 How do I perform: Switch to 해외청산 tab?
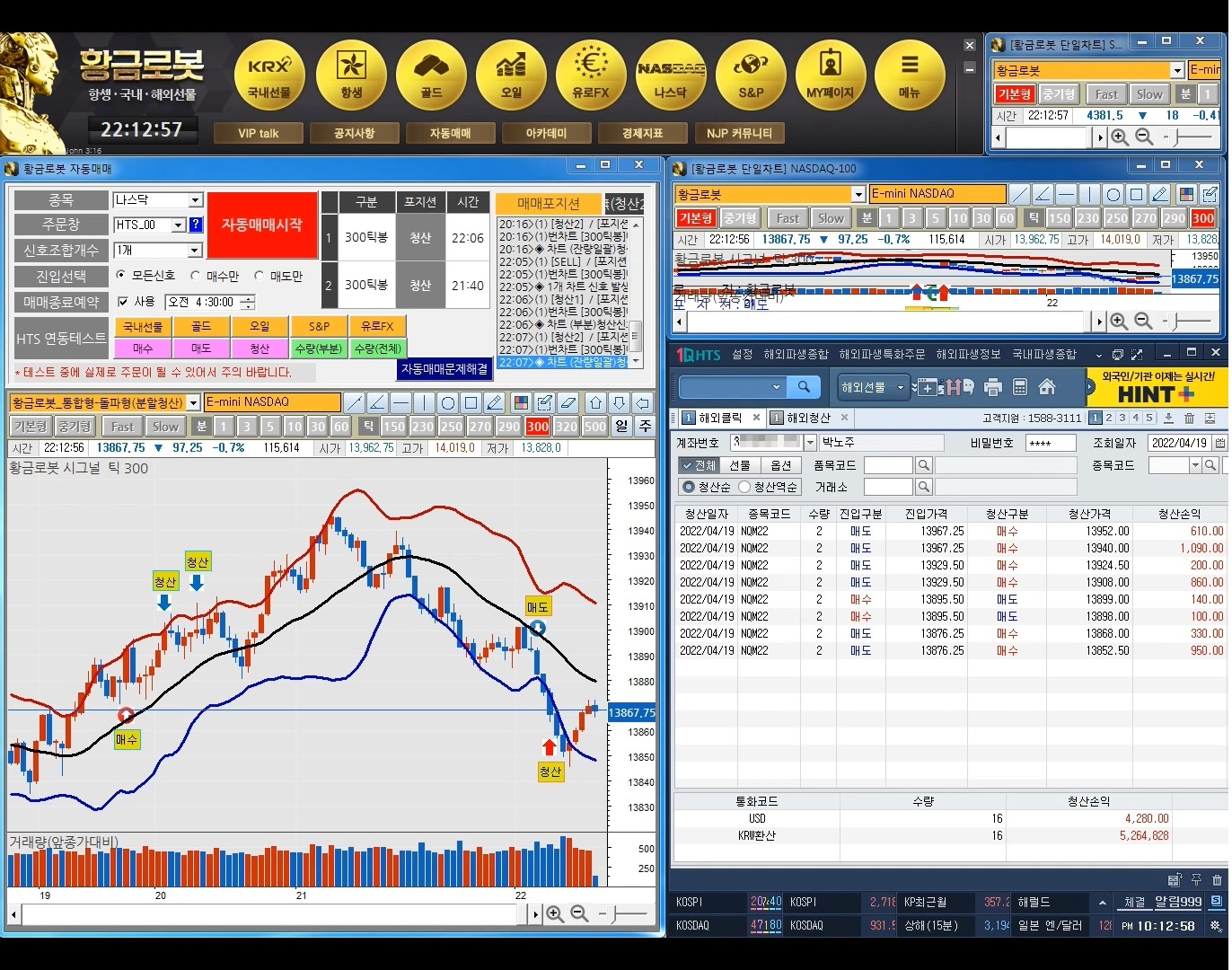pyautogui.click(x=809, y=418)
